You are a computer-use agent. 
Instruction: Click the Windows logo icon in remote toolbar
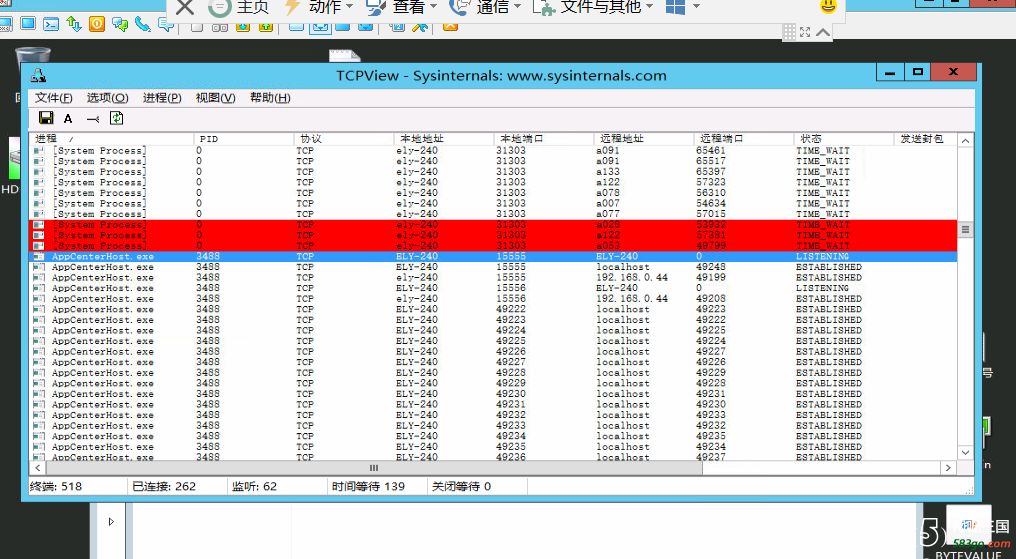click(675, 7)
